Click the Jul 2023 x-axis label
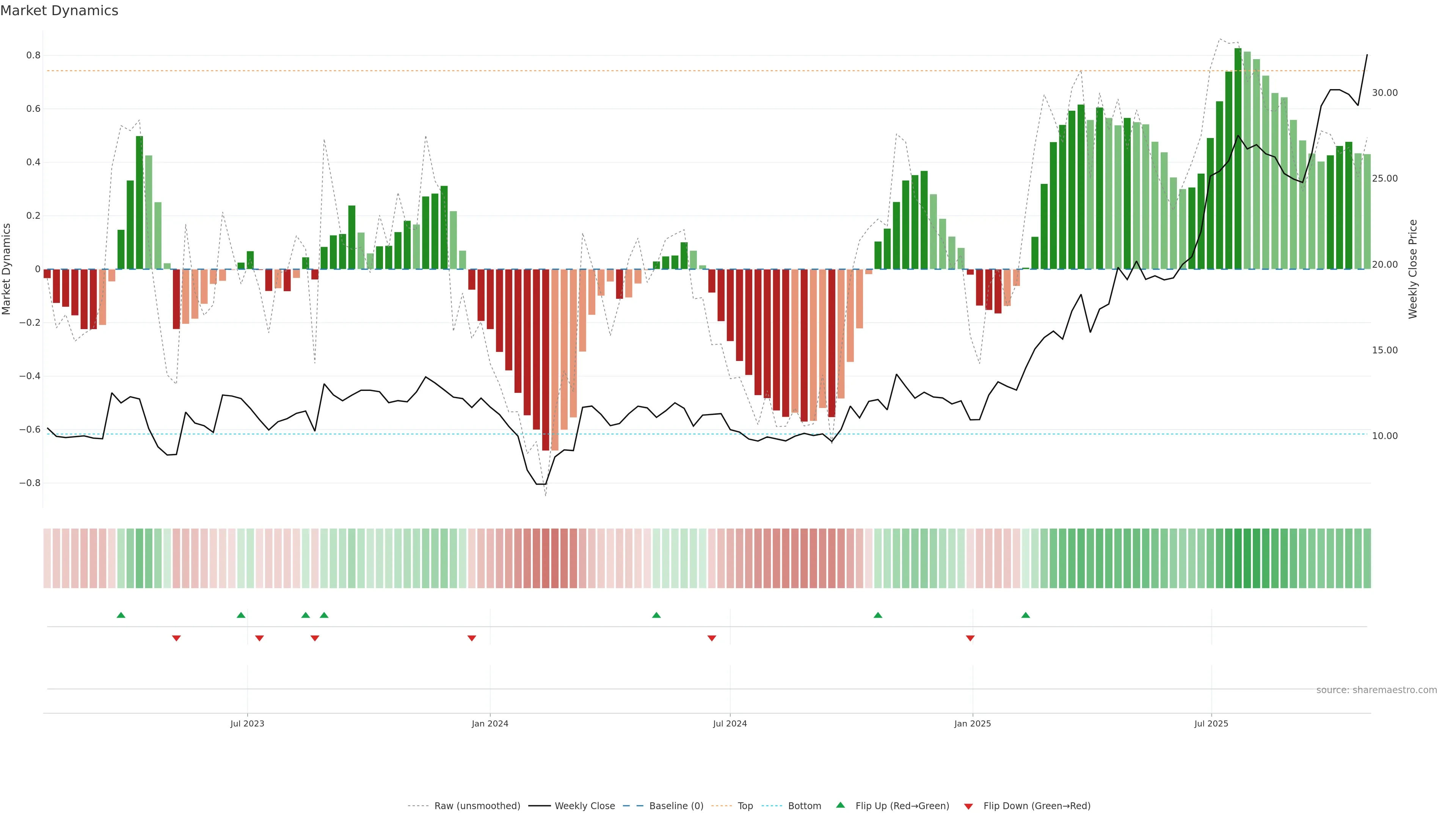This screenshot has width=1456, height=819. click(247, 723)
